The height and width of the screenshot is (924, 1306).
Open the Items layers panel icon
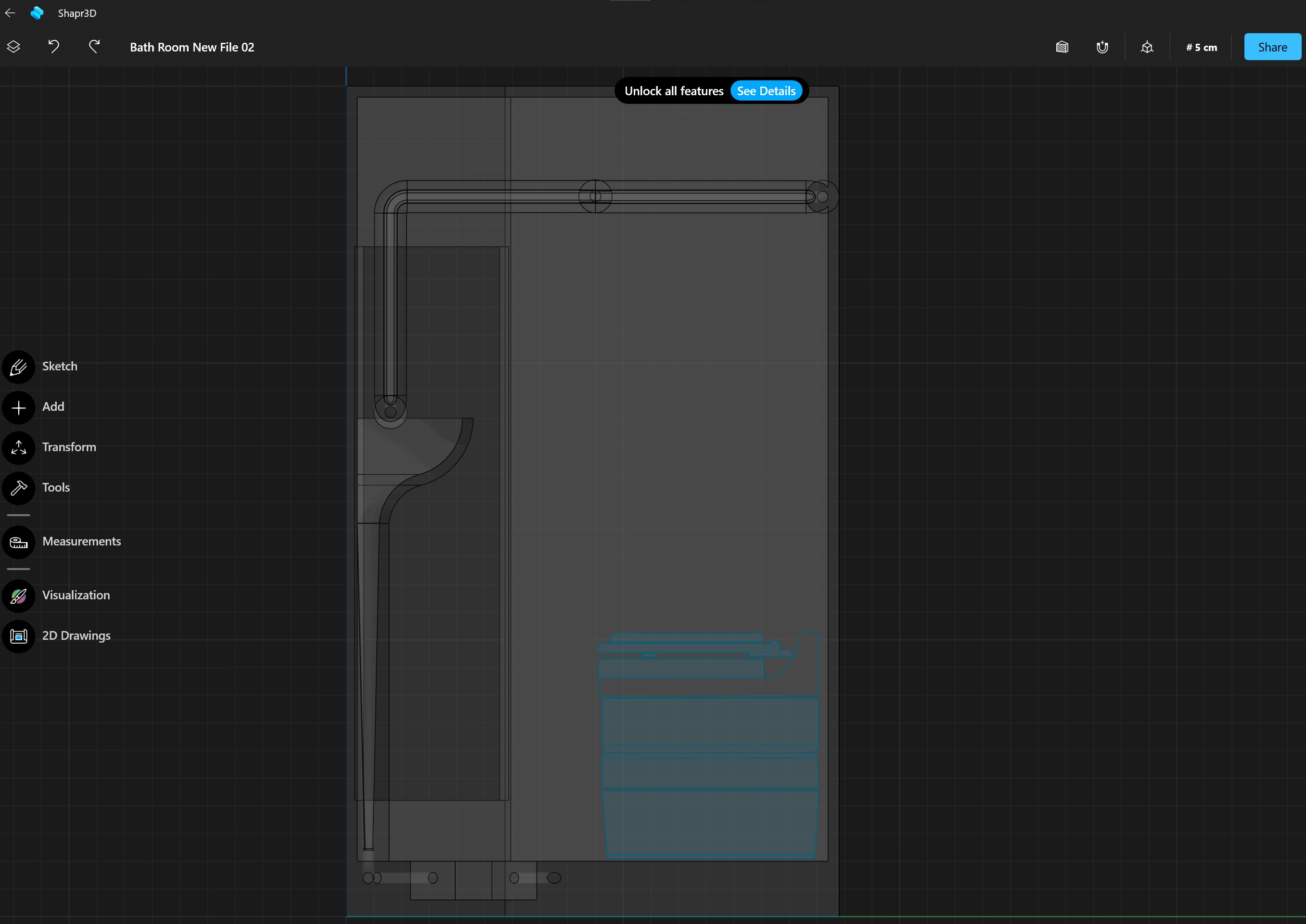[x=13, y=47]
